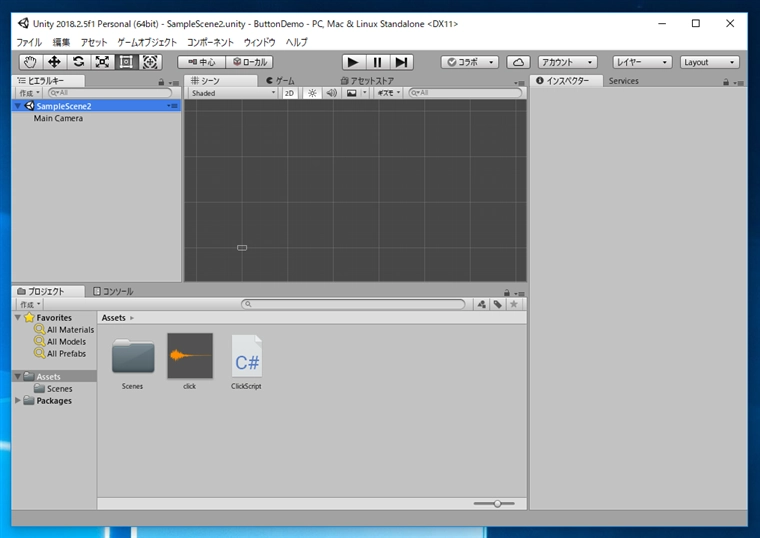The image size is (760, 538).
Task: Toggle 2D view mode in scene
Action: point(289,93)
